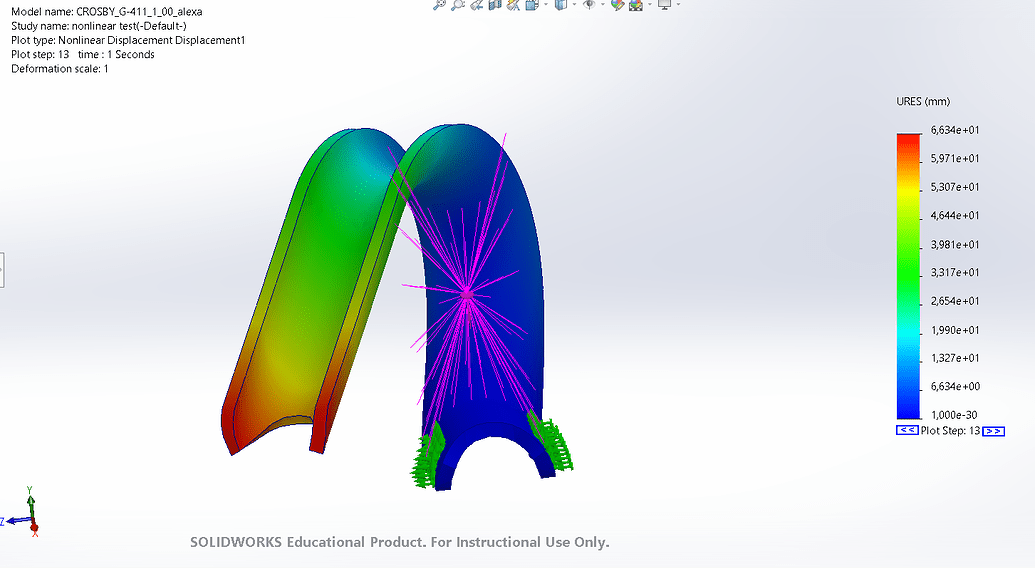Expand the Display Style dropdown arrow
The image size is (1035, 568).
coord(574,4)
